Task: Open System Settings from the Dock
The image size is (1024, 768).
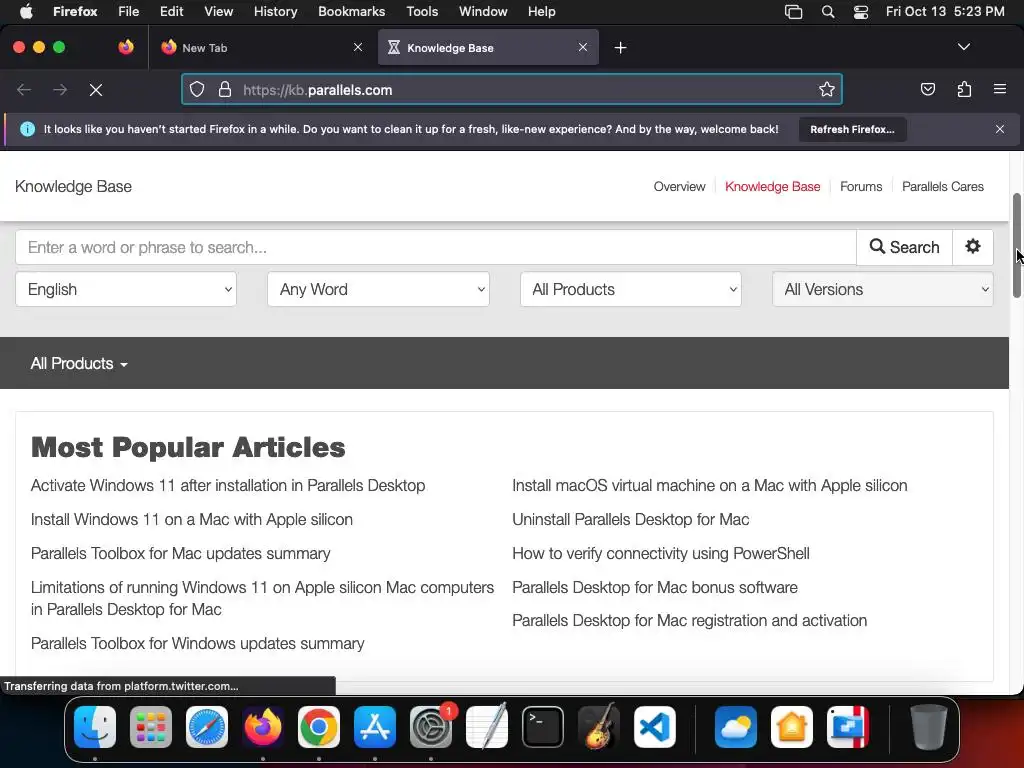Action: click(431, 727)
